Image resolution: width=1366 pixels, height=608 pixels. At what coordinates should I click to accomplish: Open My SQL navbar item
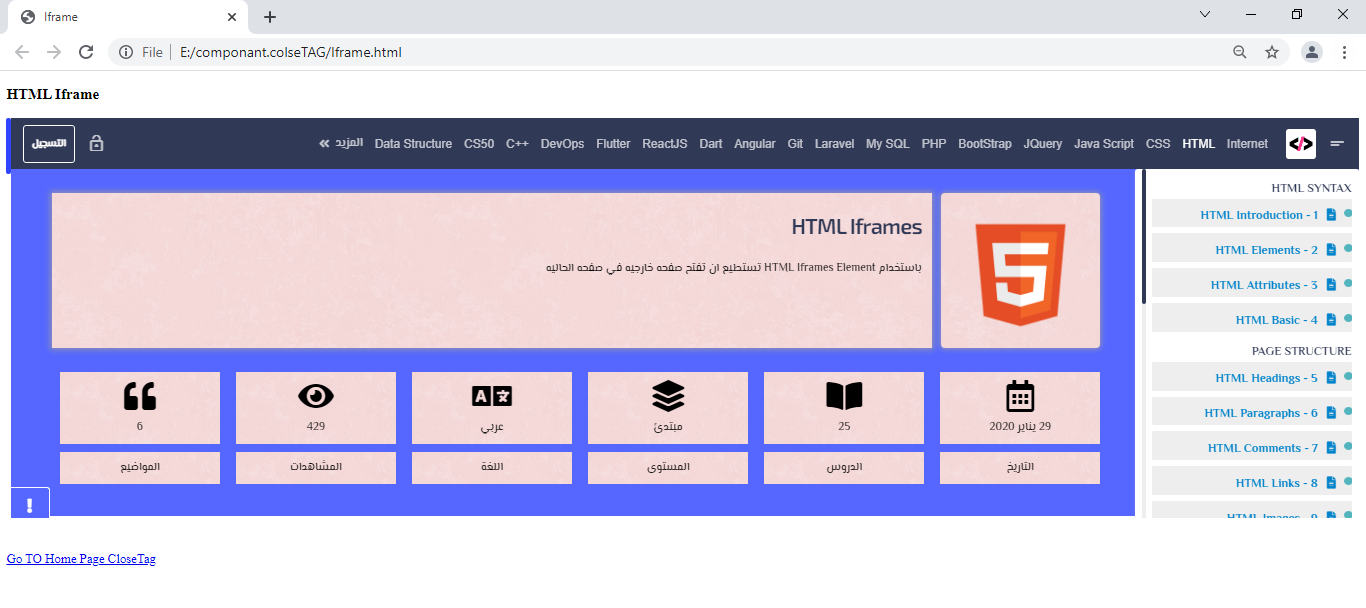(x=888, y=144)
